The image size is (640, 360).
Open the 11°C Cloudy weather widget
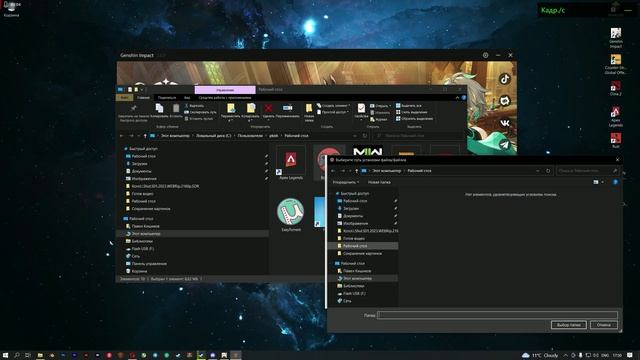540,356
